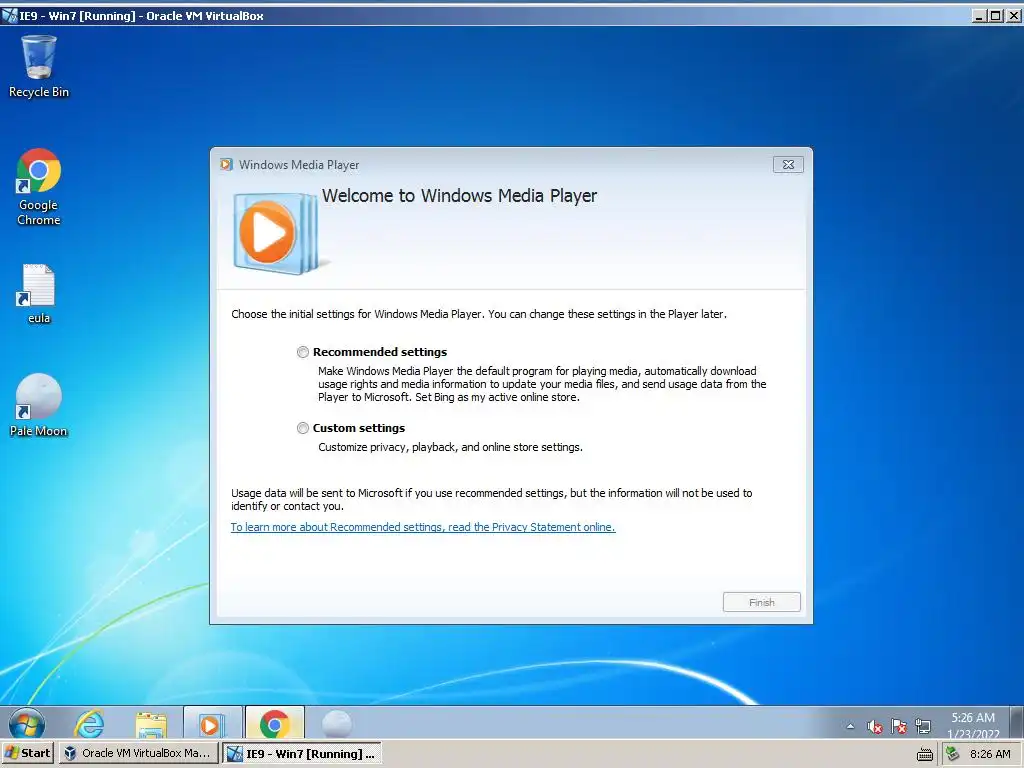The image size is (1024, 768).
Task: Click the Show desktop strip in Win7
Action: pyautogui.click(x=1016, y=722)
